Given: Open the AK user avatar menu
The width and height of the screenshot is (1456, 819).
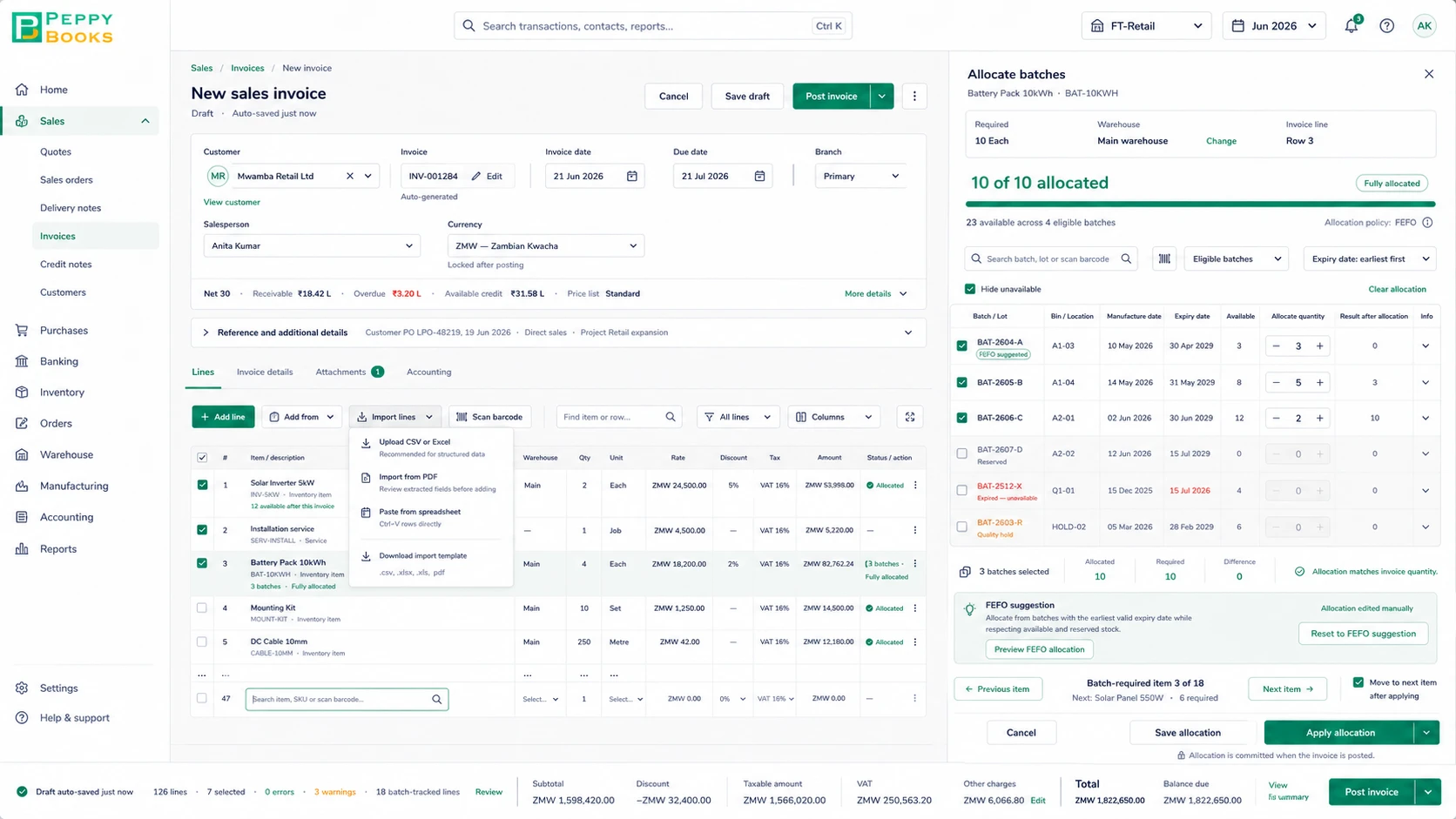Looking at the screenshot, I should (x=1425, y=26).
